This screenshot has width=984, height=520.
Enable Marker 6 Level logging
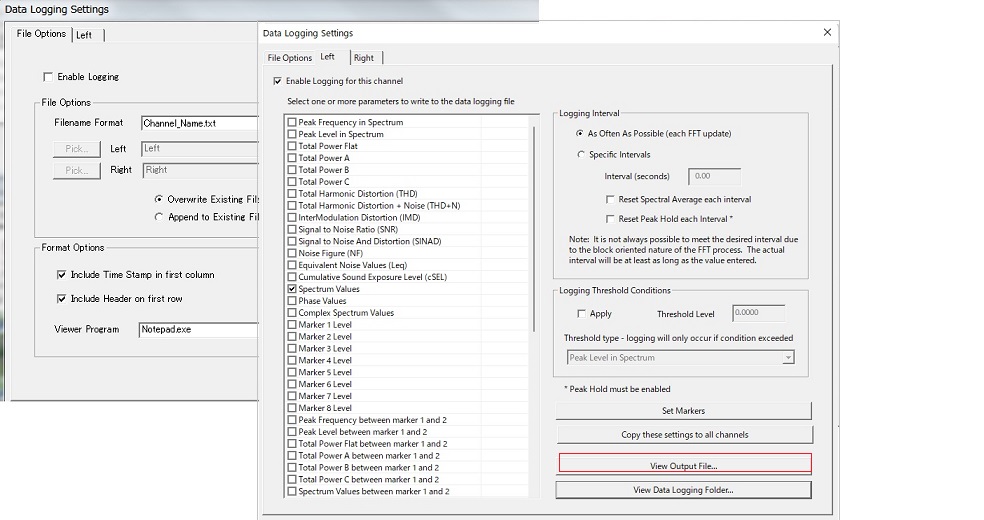click(292, 385)
